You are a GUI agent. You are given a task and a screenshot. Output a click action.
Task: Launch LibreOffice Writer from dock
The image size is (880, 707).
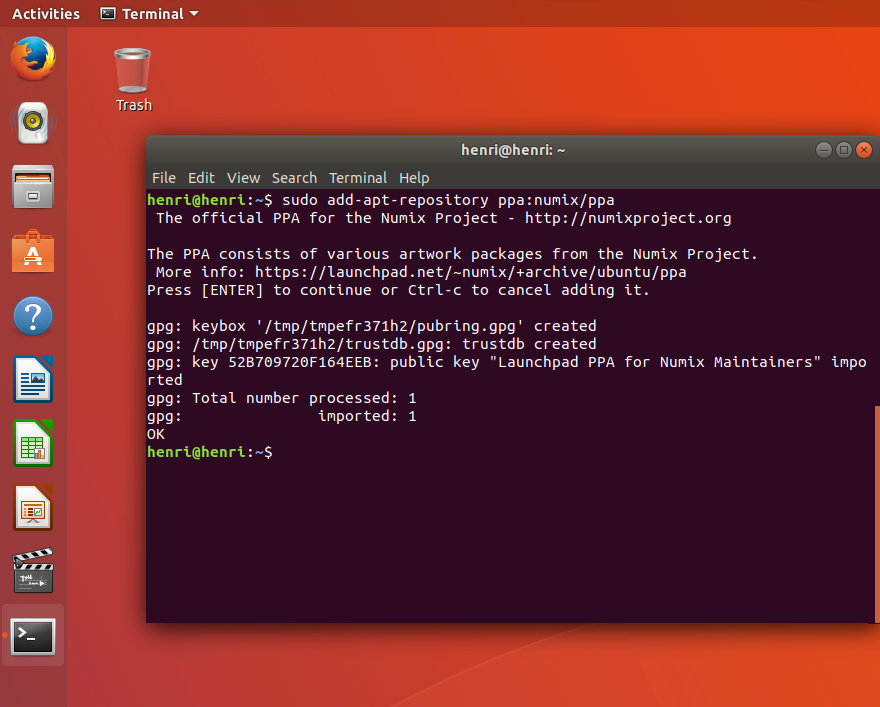pyautogui.click(x=33, y=379)
